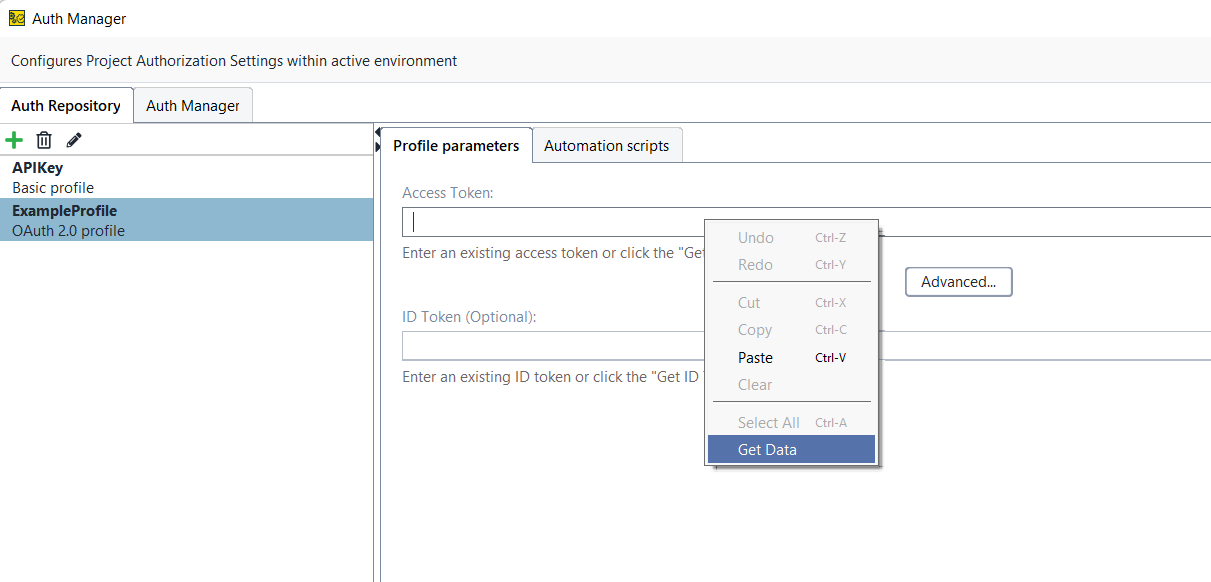Click Select All in the context menu
This screenshot has width=1211, height=582.
[768, 423]
